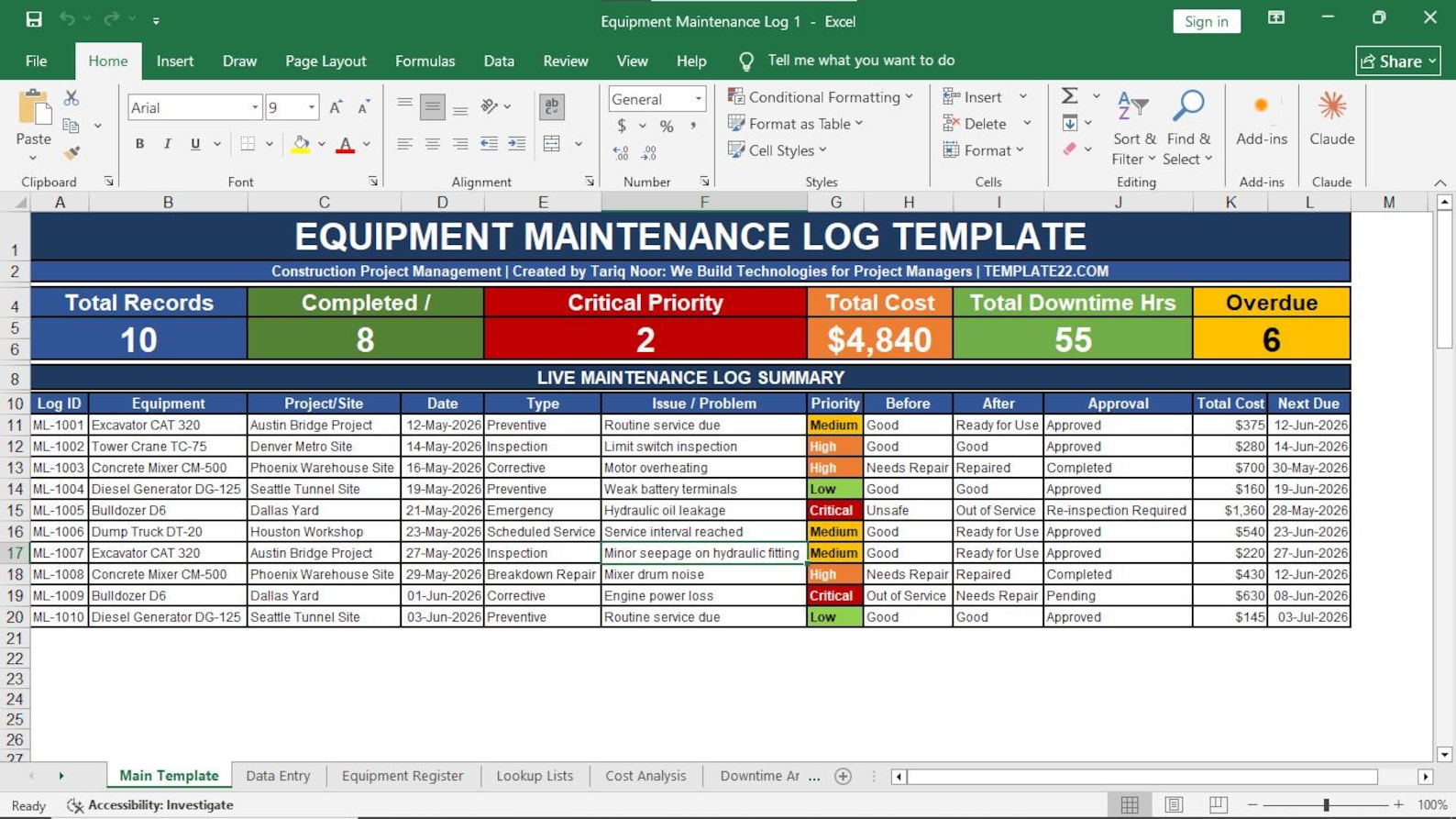
Task: Click the Cut scissors icon
Action: [x=71, y=98]
